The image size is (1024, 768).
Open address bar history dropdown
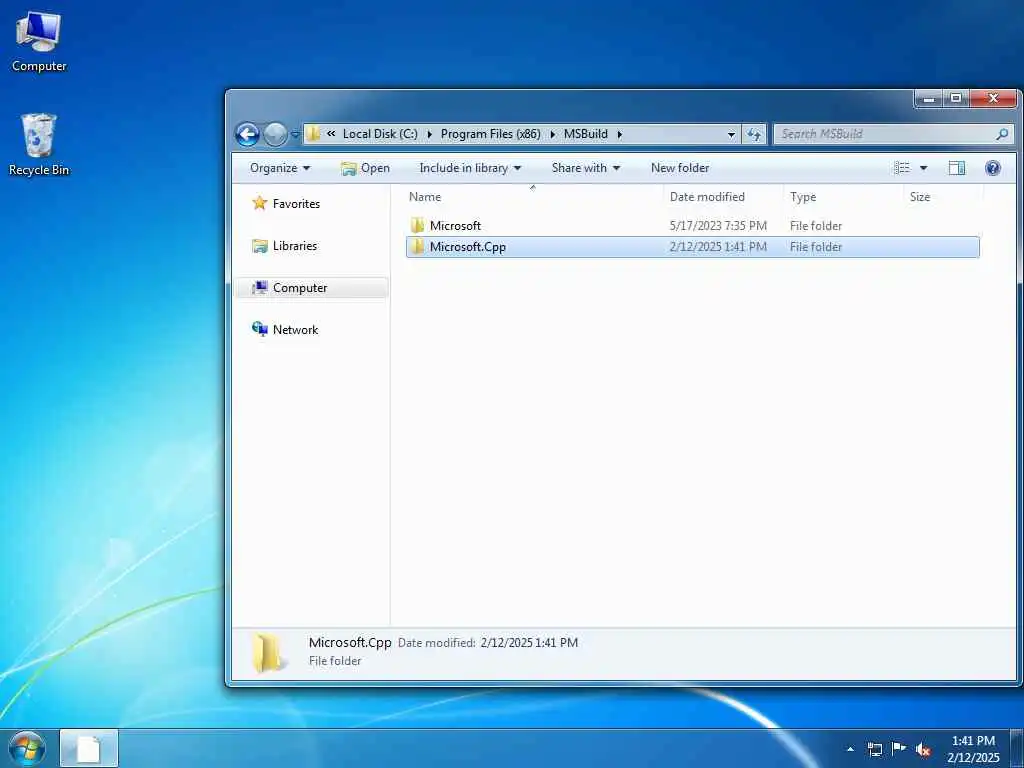click(731, 135)
